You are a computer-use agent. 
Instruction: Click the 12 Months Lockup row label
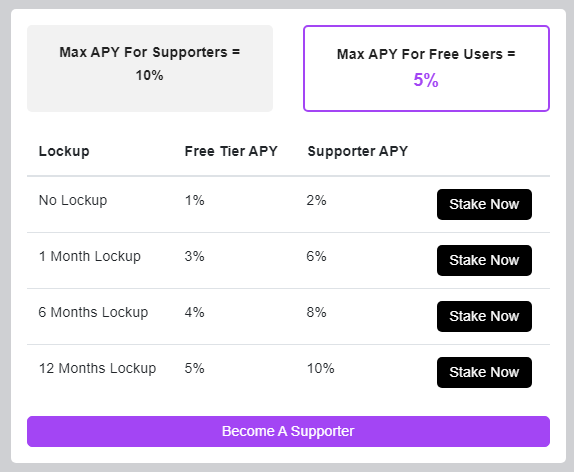pos(97,368)
